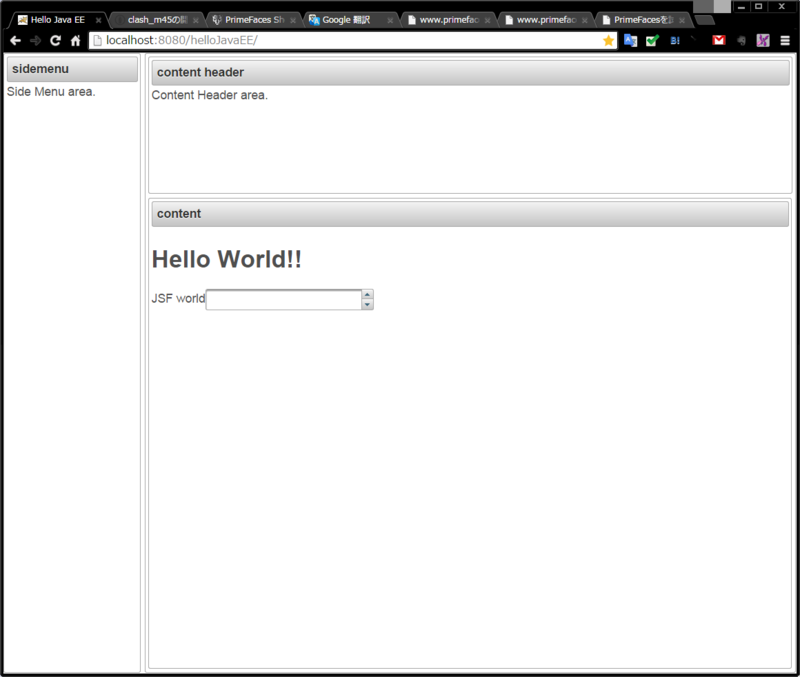Click the Hello World!! heading

227,259
